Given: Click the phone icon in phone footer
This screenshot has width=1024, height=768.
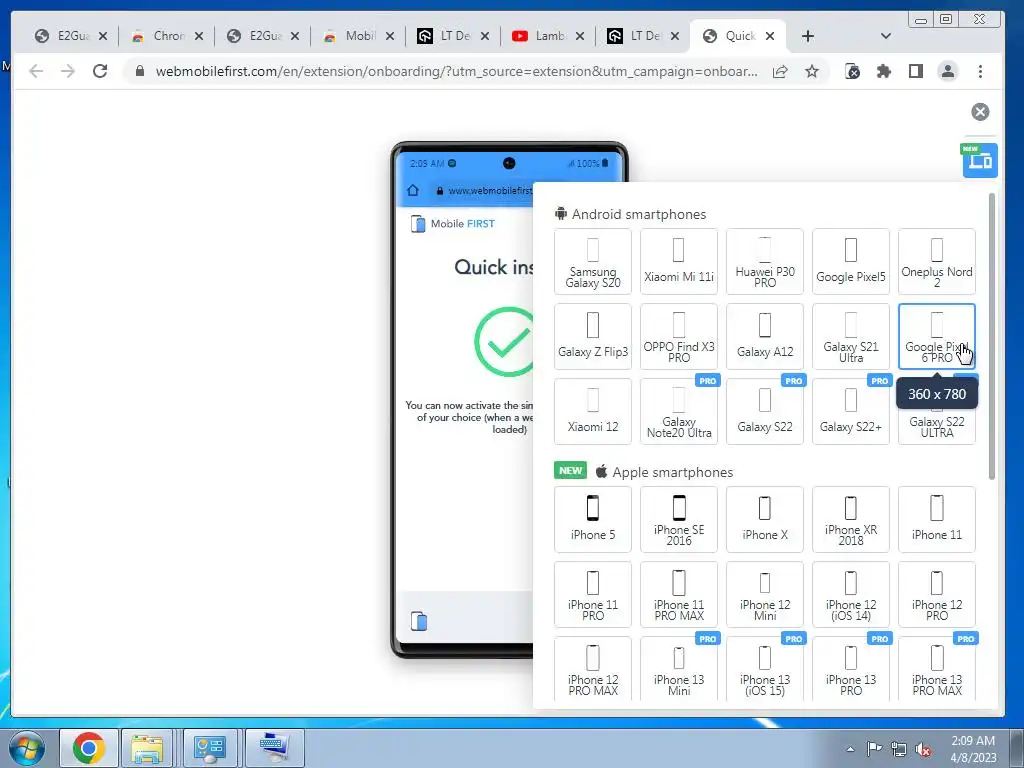Looking at the screenshot, I should click(x=419, y=621).
